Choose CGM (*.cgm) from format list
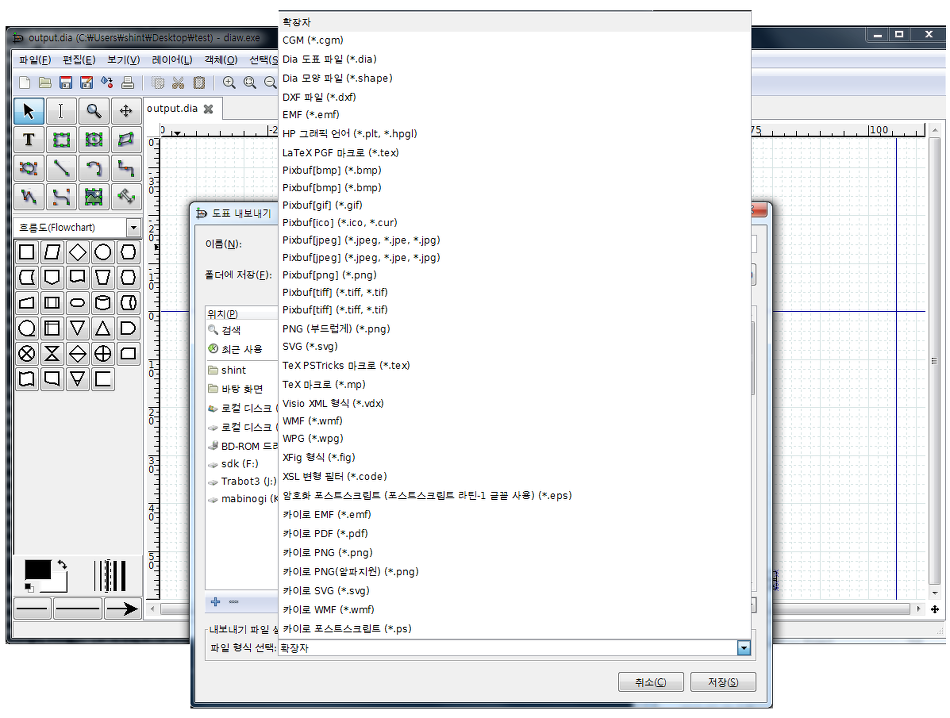950x718 pixels. (x=514, y=40)
